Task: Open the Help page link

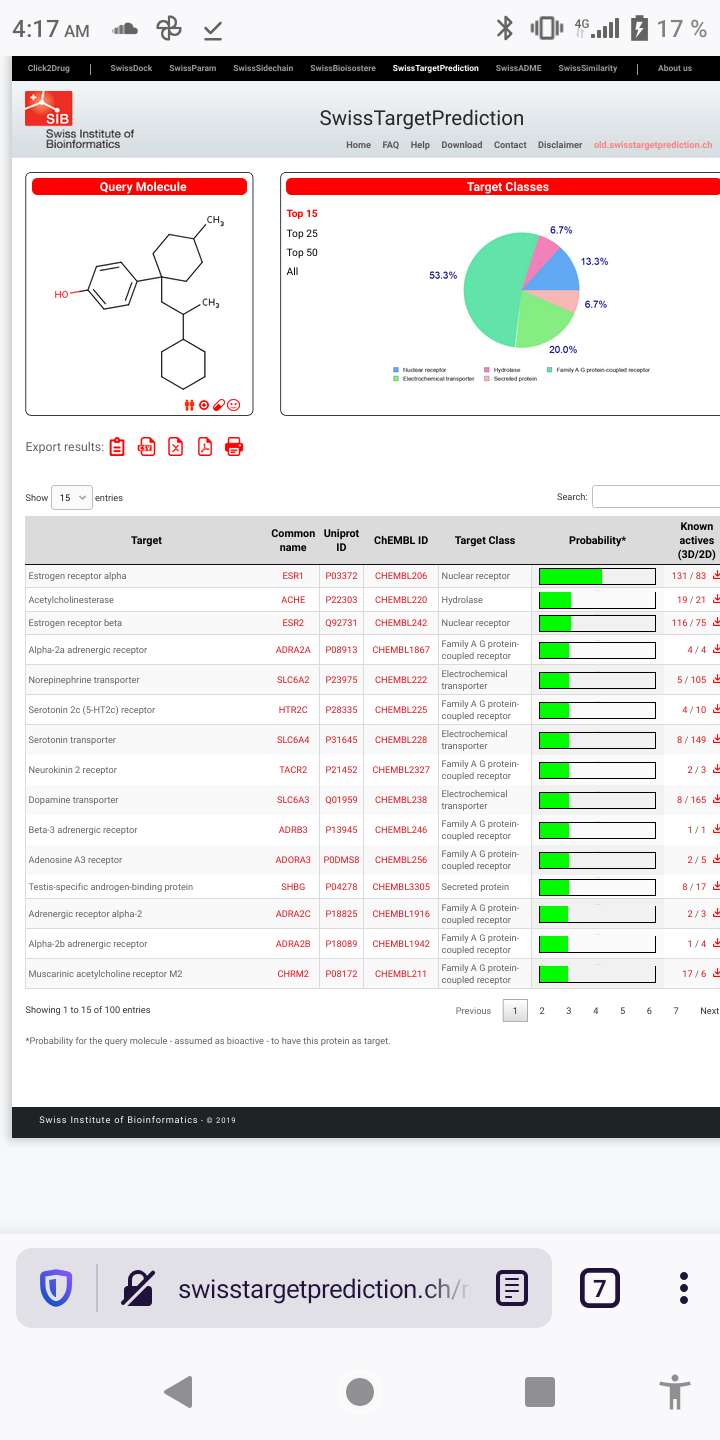Action: click(x=420, y=145)
